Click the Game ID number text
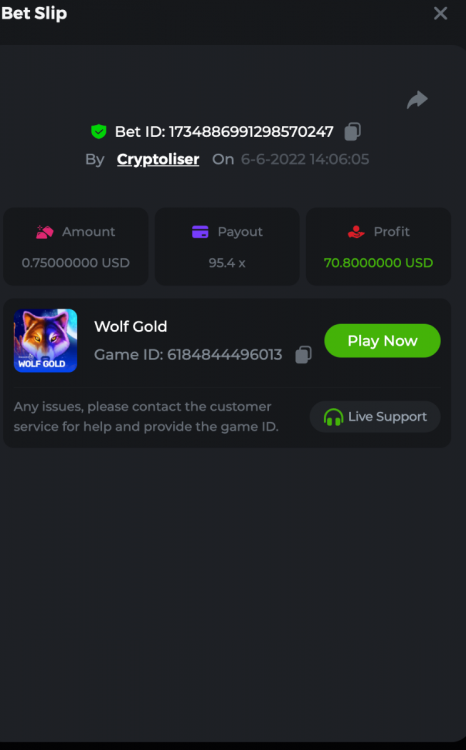The height and width of the screenshot is (750, 466). tap(224, 355)
